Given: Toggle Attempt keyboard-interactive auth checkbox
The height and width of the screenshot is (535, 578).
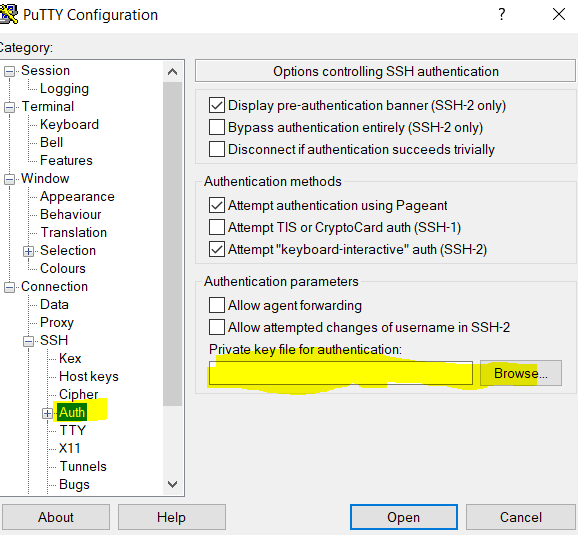Looking at the screenshot, I should click(x=217, y=249).
